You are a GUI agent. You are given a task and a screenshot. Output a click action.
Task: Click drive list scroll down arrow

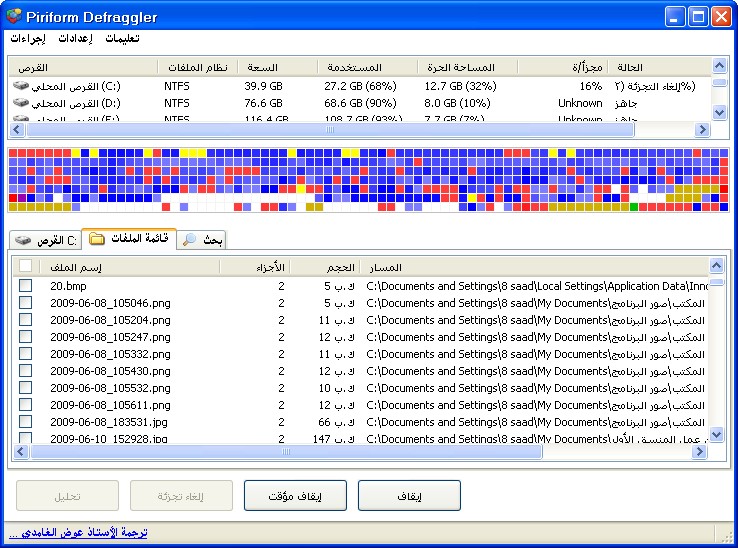(x=719, y=113)
